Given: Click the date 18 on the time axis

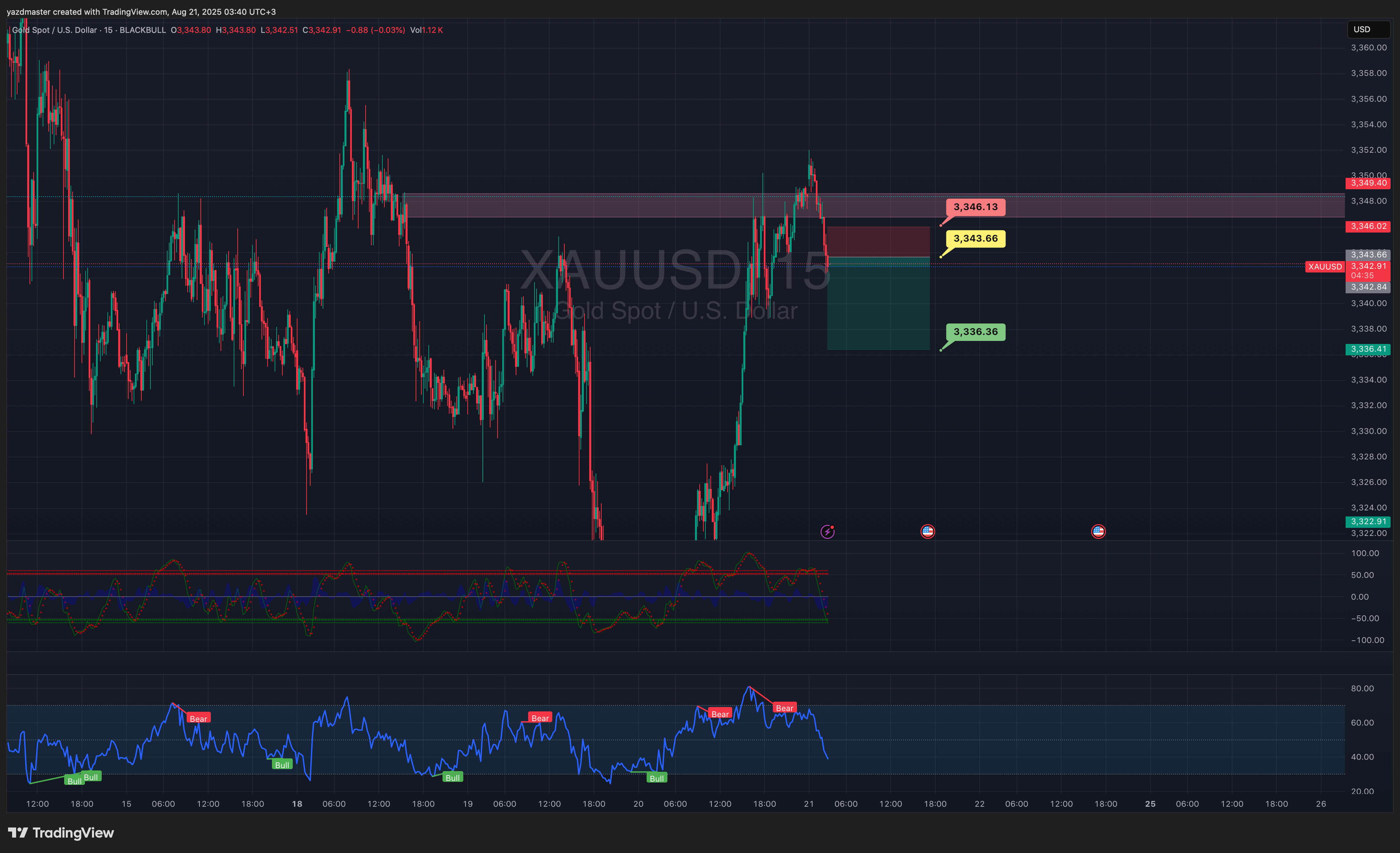Looking at the screenshot, I should click(296, 804).
